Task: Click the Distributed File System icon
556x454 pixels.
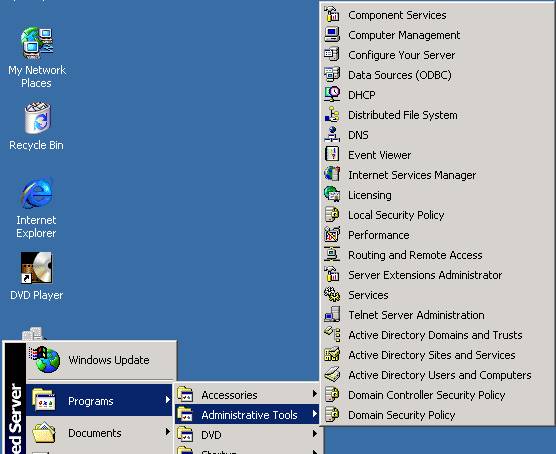Action: 332,114
